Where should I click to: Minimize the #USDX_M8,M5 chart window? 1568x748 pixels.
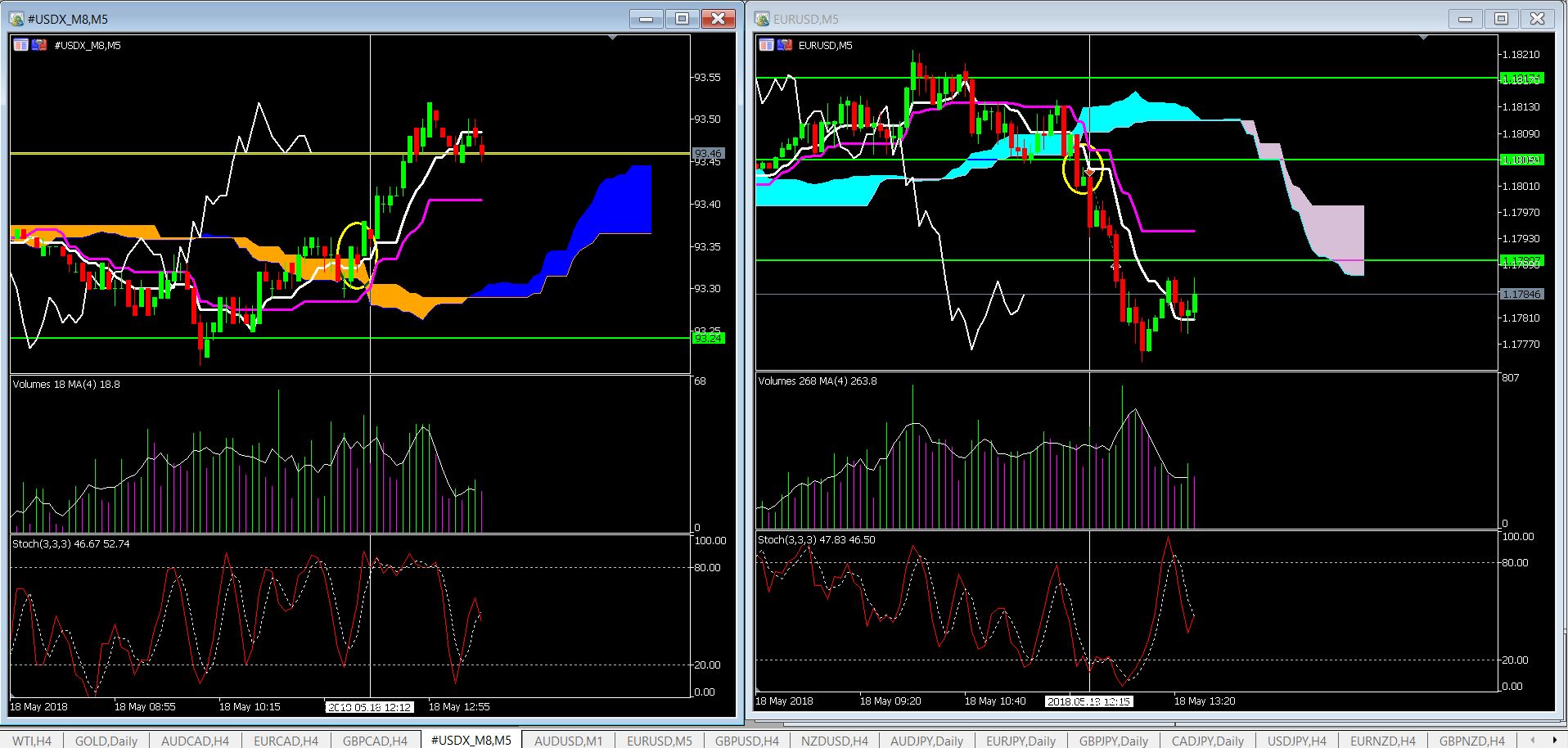click(x=647, y=19)
